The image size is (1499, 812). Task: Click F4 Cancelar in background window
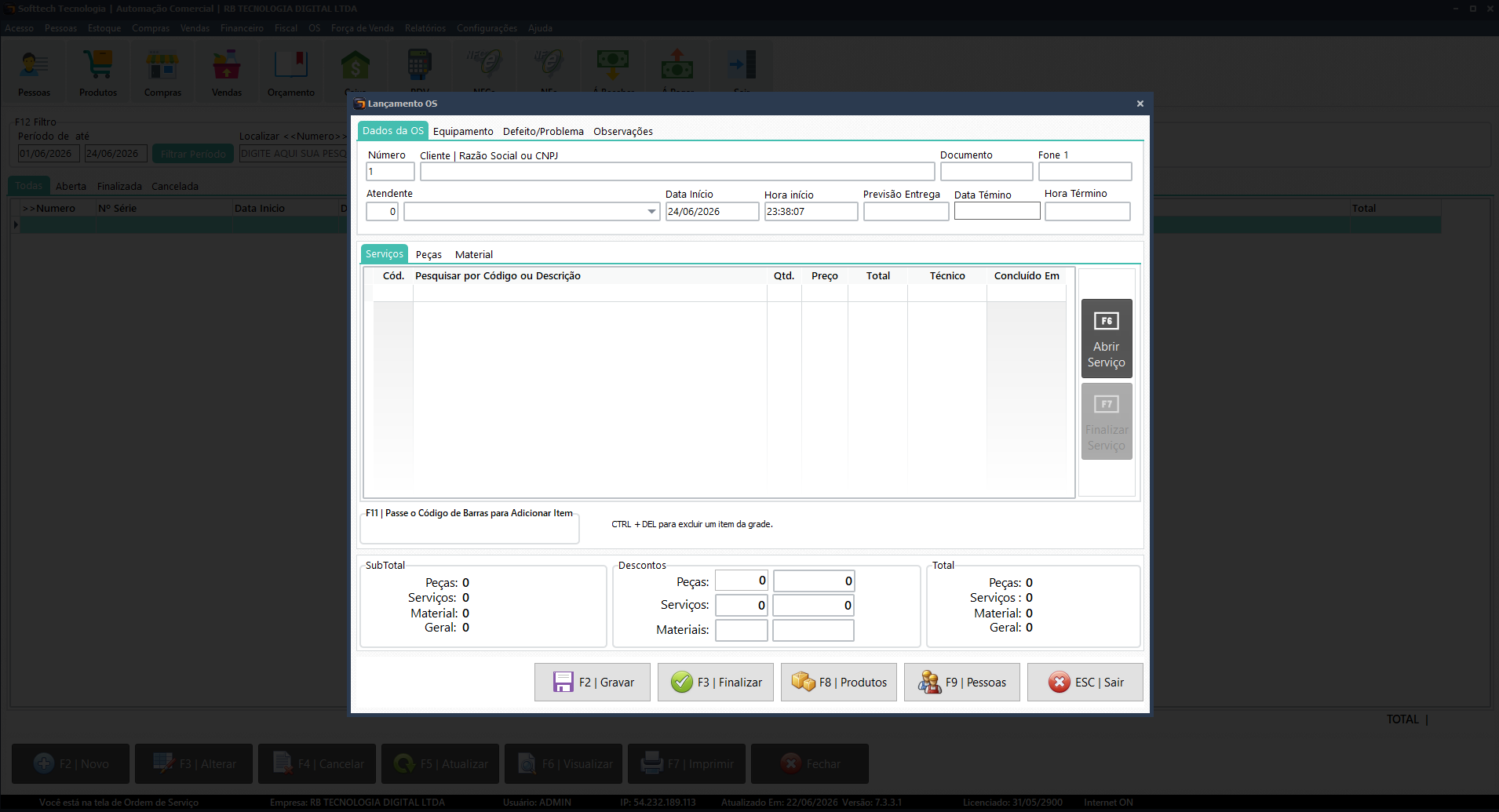coord(317,763)
